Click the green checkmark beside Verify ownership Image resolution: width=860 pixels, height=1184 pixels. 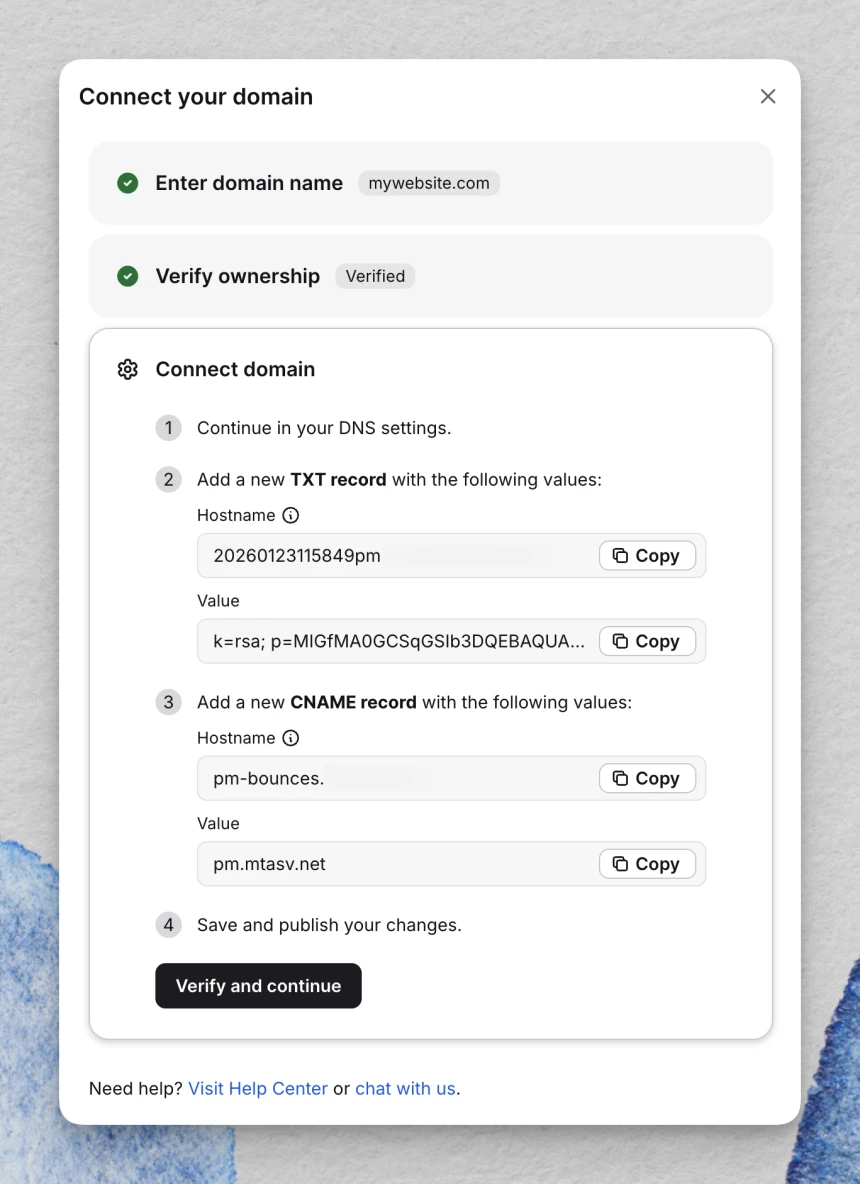(127, 276)
